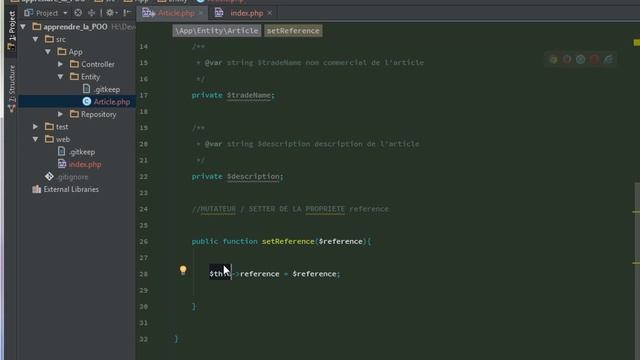Open the Project view dropdown

[x=65, y=13]
